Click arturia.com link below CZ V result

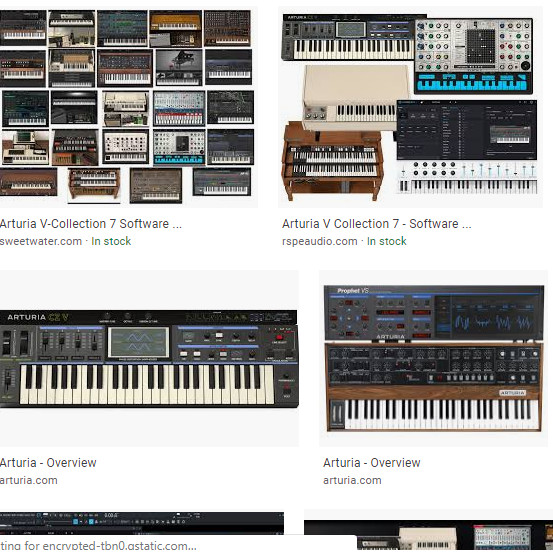pyautogui.click(x=29, y=480)
